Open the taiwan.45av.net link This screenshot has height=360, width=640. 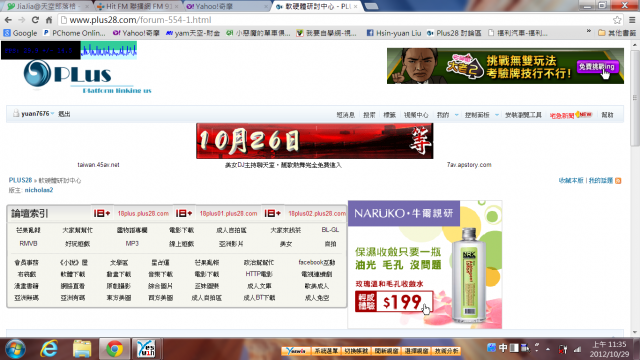(x=98, y=165)
